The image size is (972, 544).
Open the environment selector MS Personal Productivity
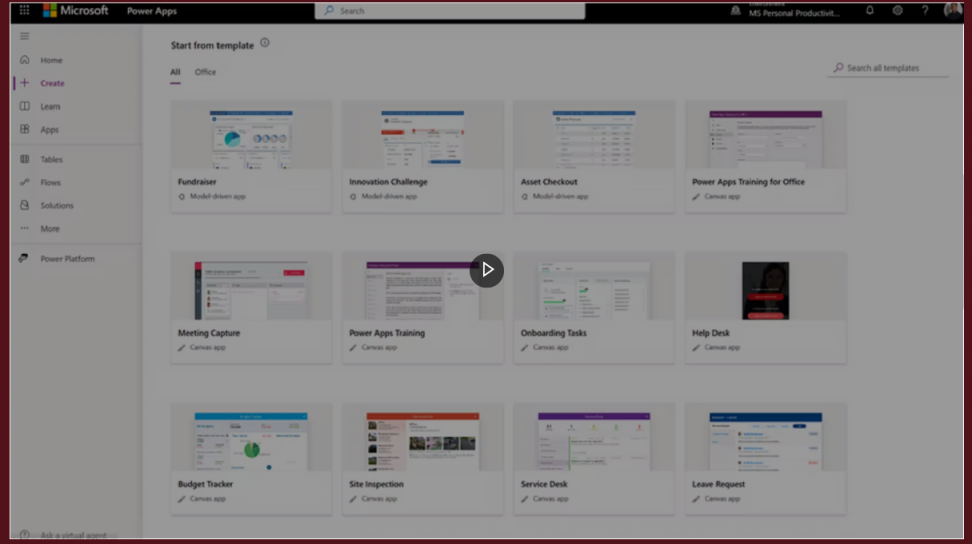pyautogui.click(x=794, y=12)
